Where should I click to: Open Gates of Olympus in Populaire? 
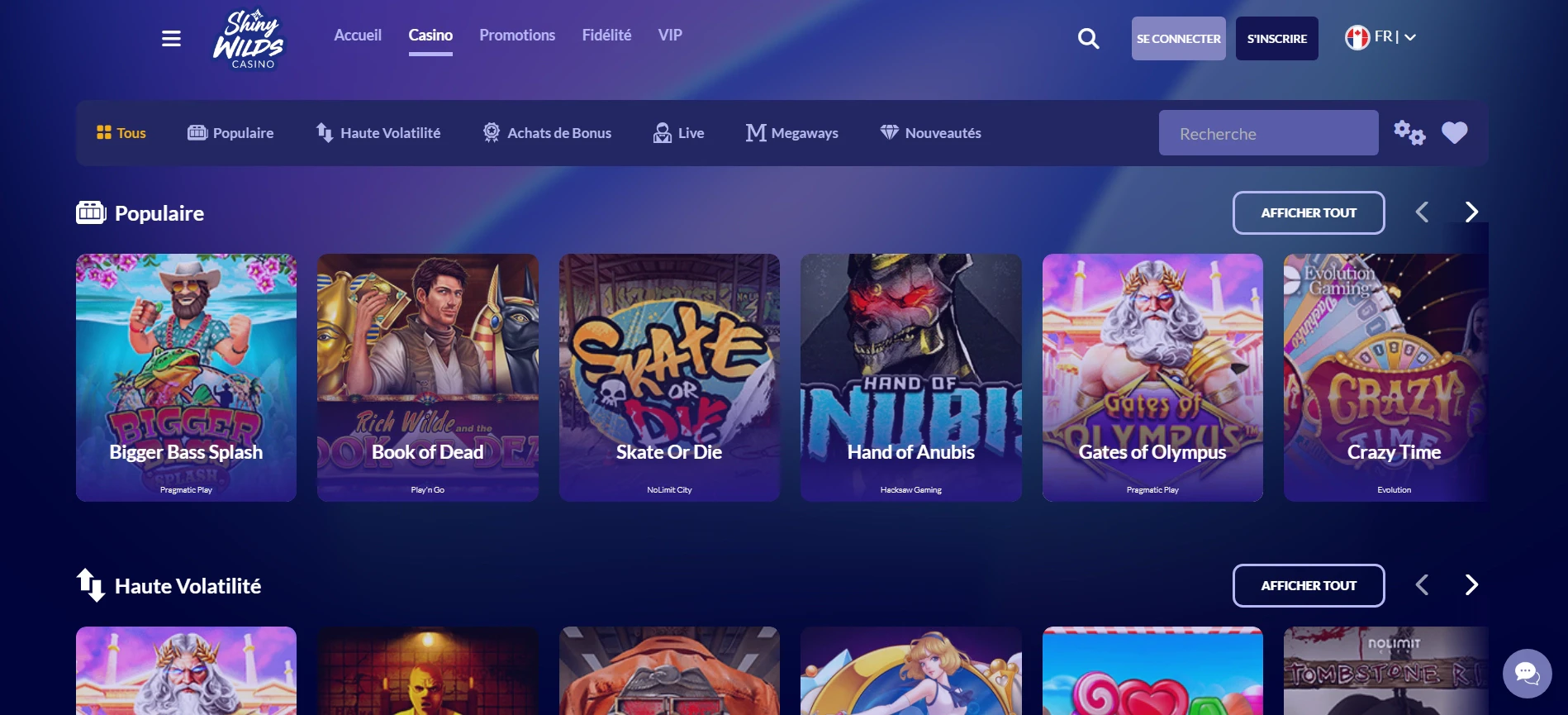[x=1152, y=377]
